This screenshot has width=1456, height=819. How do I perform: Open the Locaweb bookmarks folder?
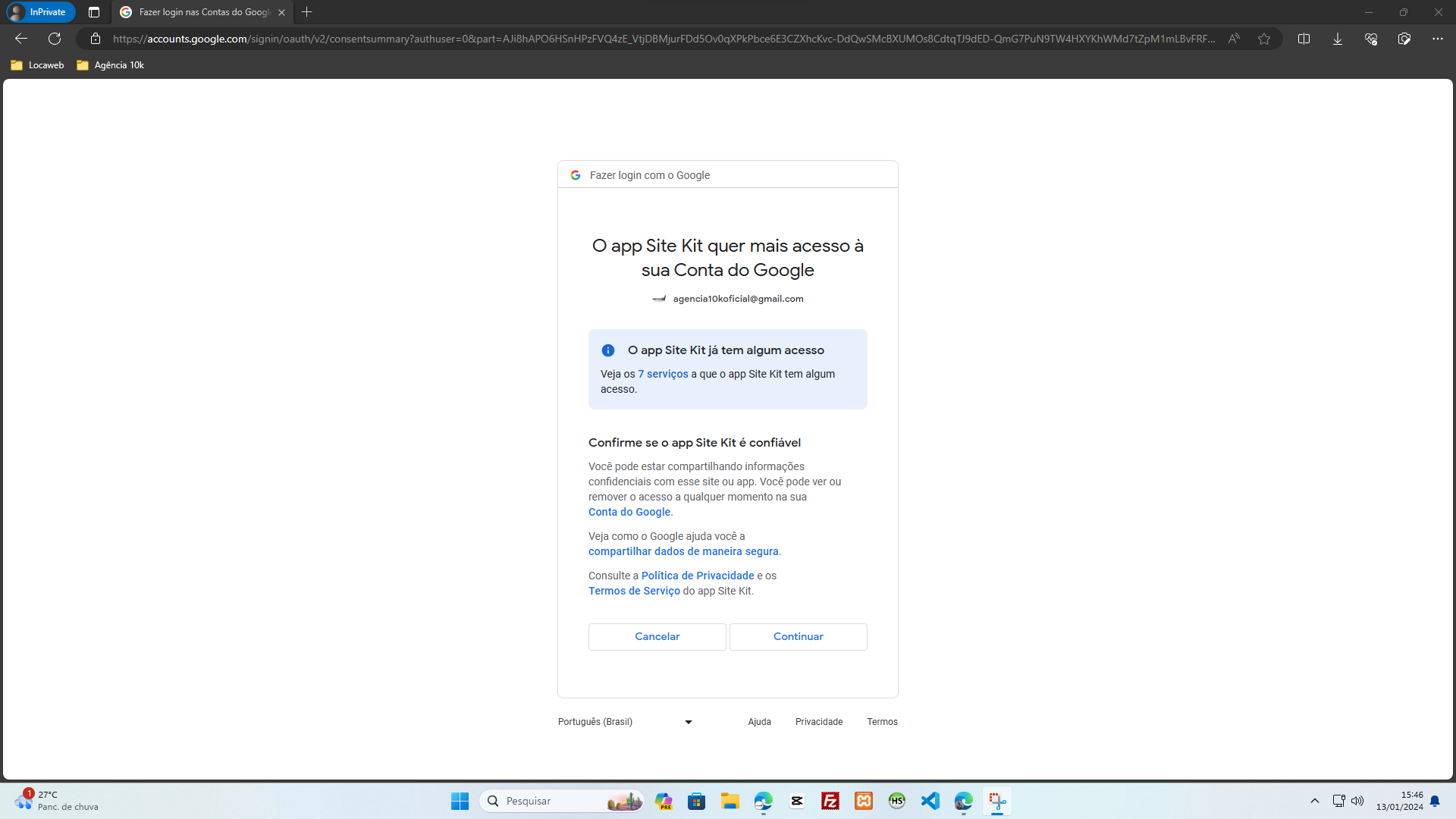(38, 65)
